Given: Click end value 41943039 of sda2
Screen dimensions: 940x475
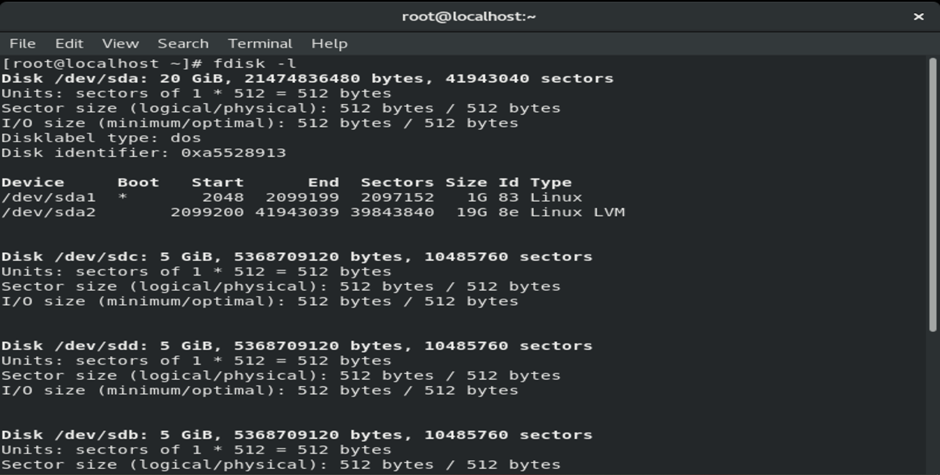Looking at the screenshot, I should tap(297, 212).
